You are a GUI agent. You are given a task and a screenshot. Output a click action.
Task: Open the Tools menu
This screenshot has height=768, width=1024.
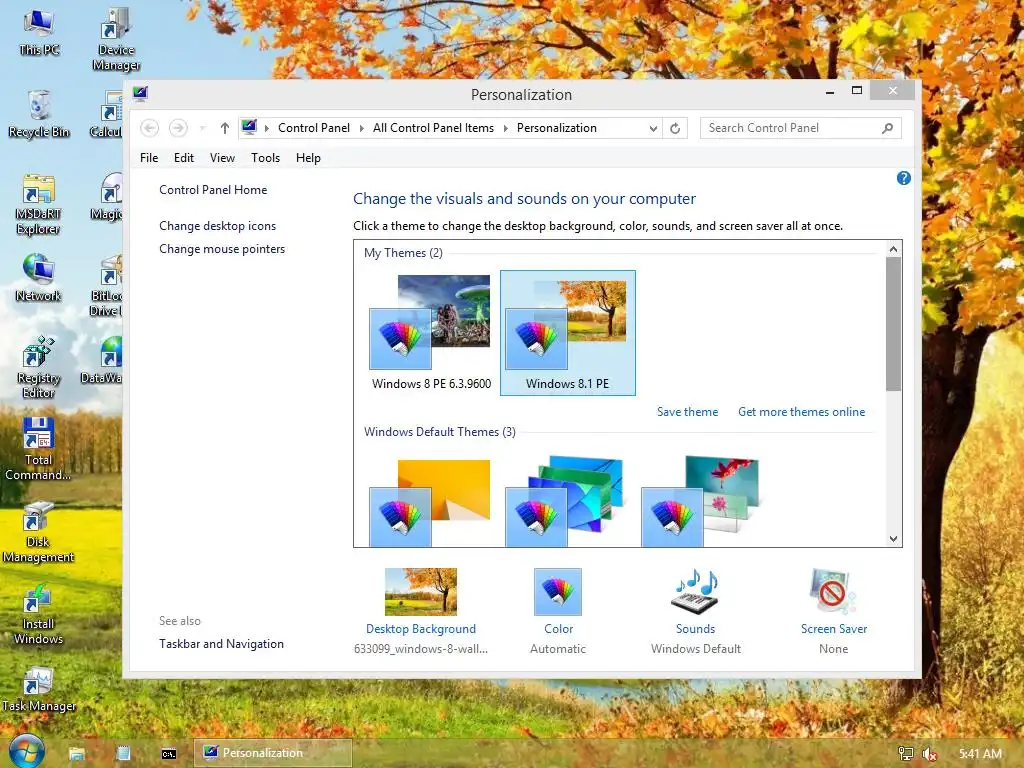[x=265, y=157]
